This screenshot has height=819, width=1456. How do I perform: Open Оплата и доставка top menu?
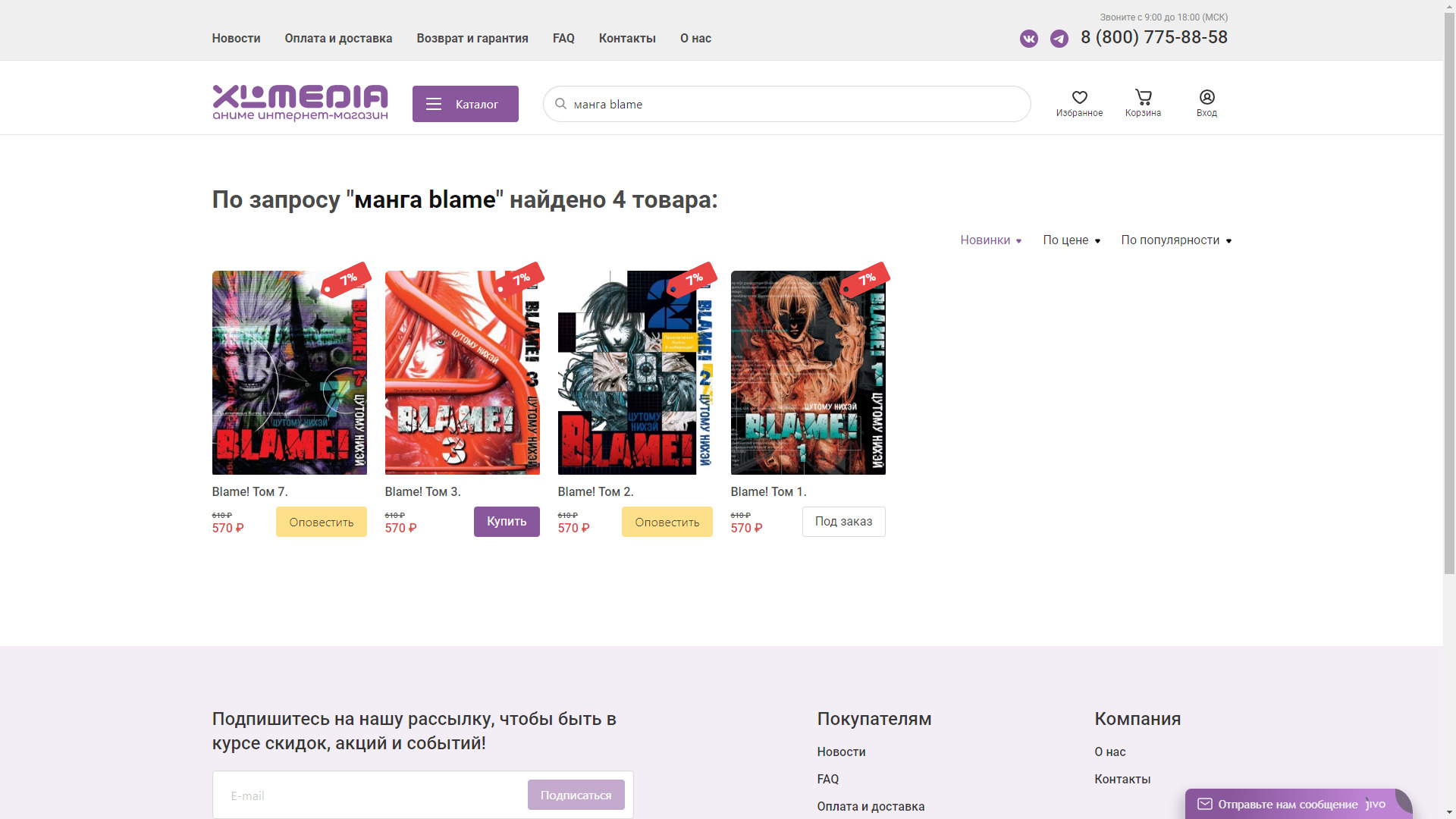point(338,39)
